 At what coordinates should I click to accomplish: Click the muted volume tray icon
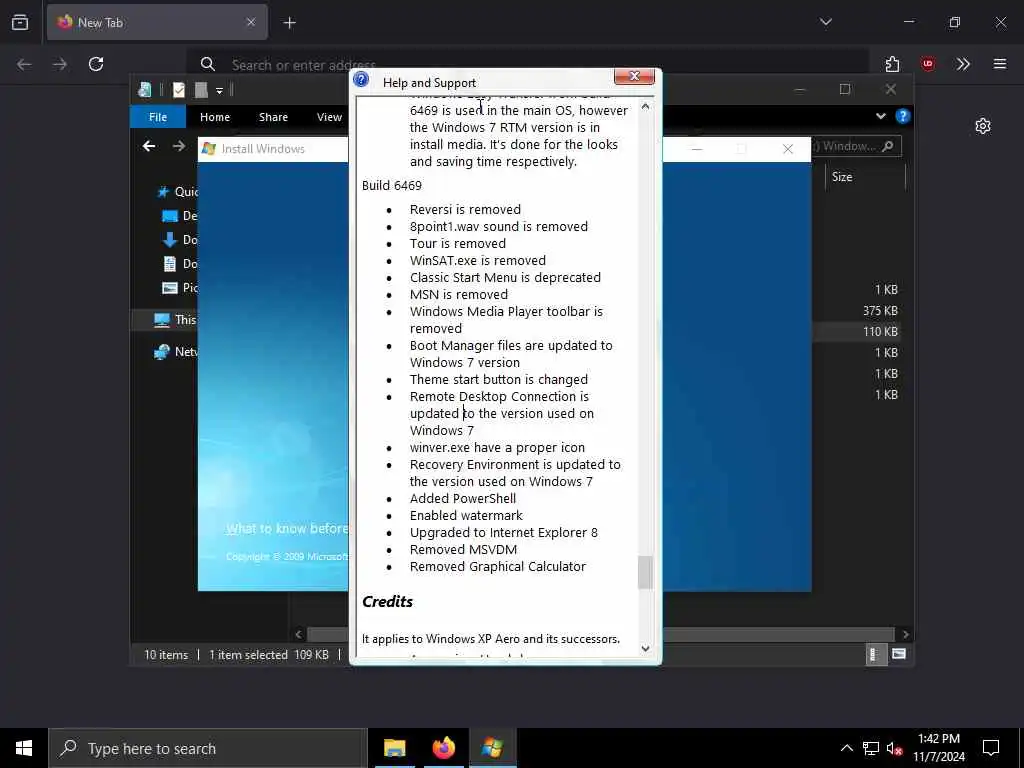(x=895, y=748)
